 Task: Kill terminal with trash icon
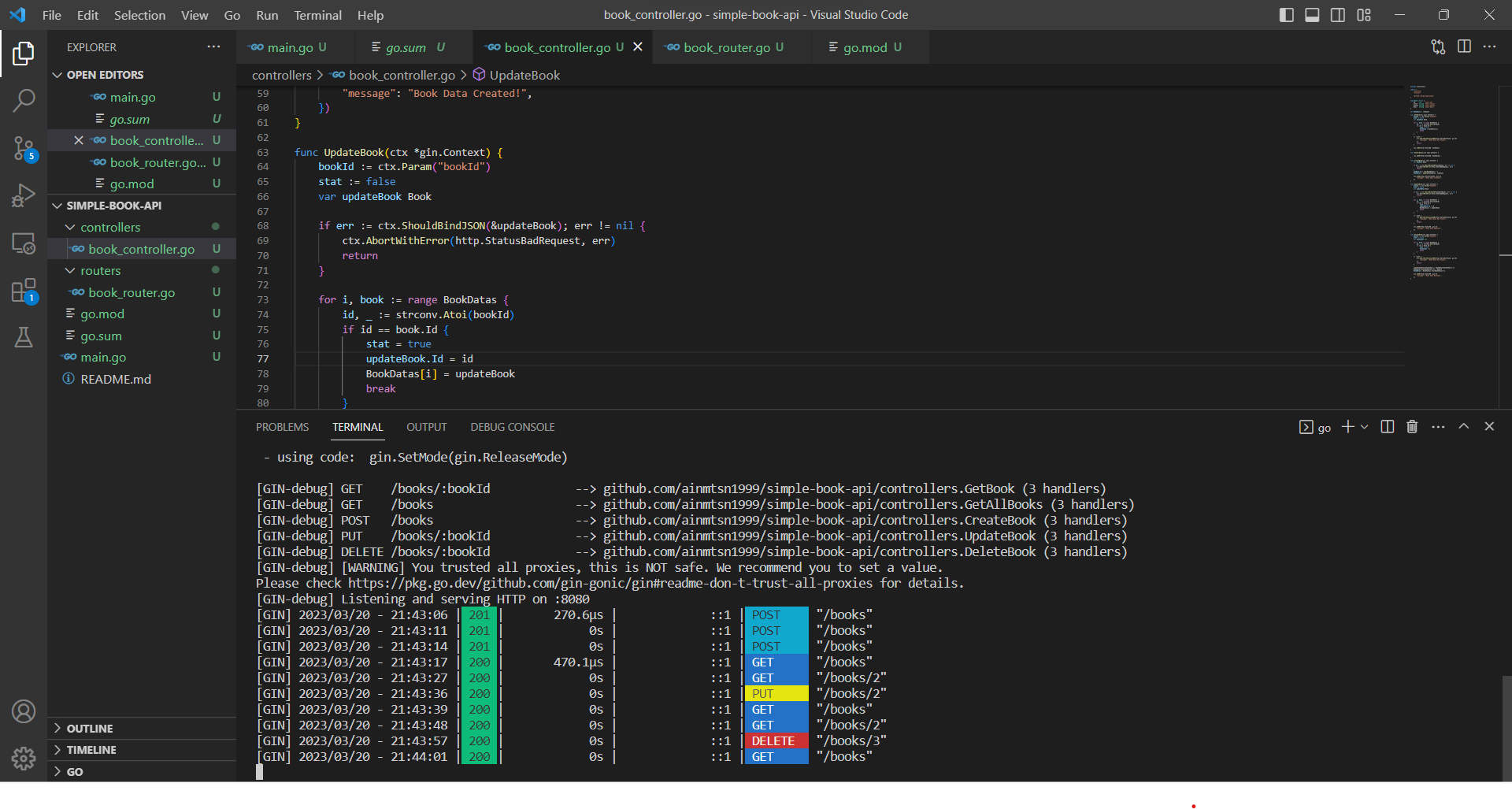(1412, 426)
